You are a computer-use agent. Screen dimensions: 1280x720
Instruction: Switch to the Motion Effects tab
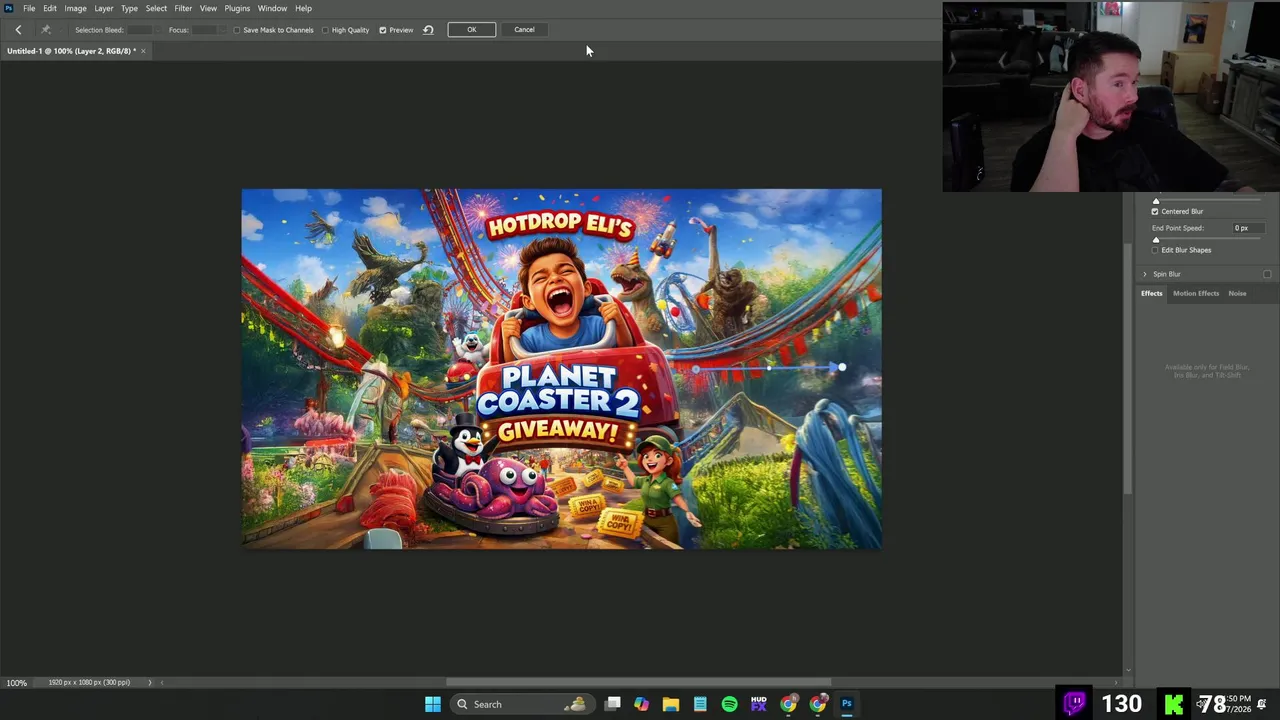click(x=1196, y=293)
